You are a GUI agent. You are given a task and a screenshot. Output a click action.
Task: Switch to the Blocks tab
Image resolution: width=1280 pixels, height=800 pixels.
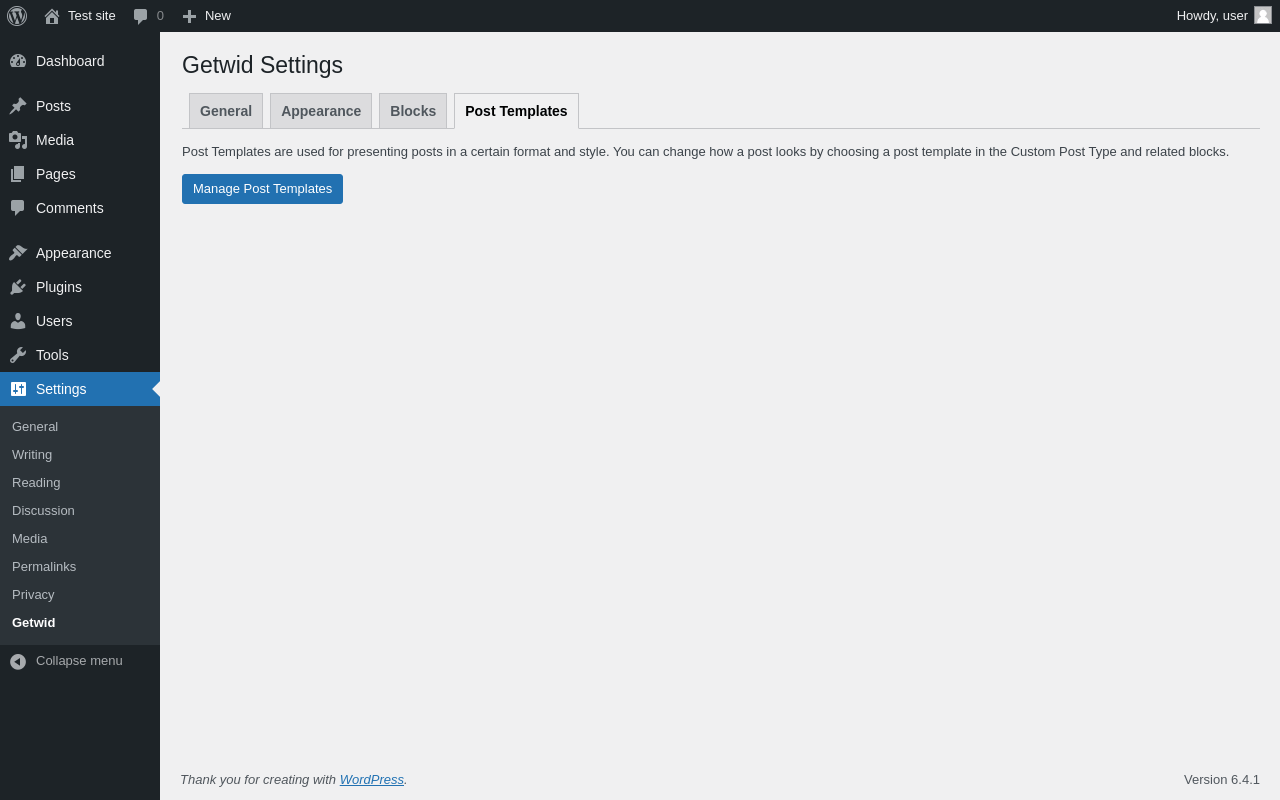pyautogui.click(x=413, y=111)
